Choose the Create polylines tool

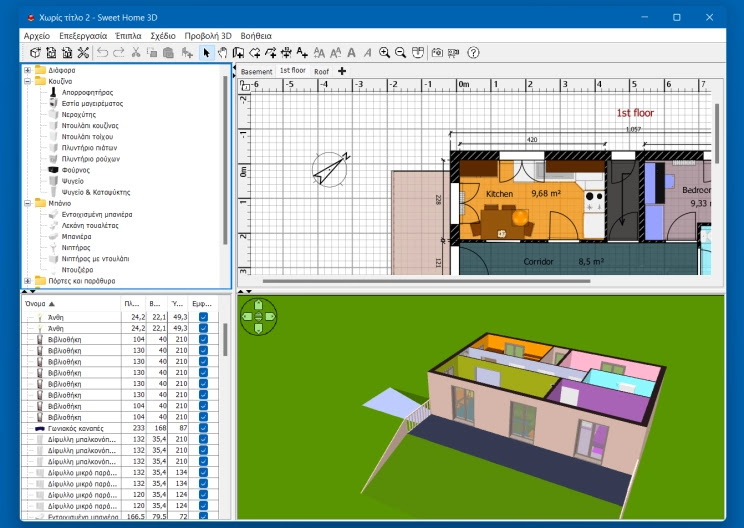click(x=270, y=53)
